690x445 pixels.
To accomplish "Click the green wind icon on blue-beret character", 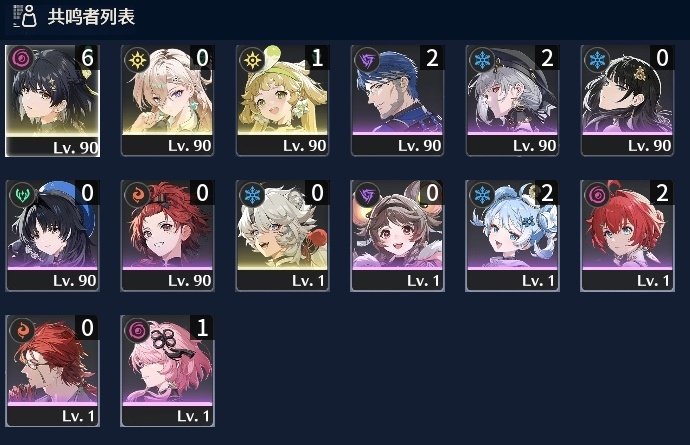I will tap(22, 195).
